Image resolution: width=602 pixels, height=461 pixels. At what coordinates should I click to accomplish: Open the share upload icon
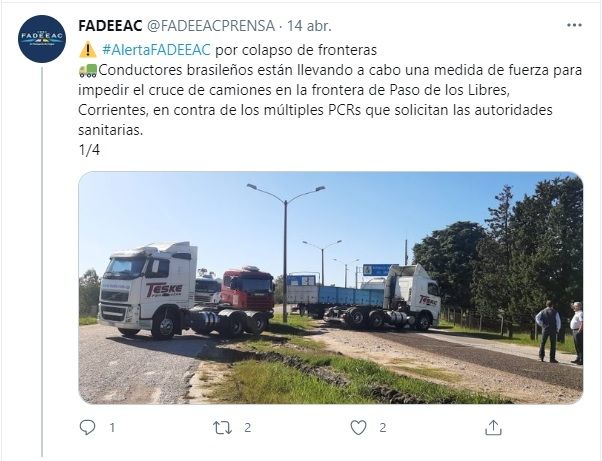[x=493, y=428]
